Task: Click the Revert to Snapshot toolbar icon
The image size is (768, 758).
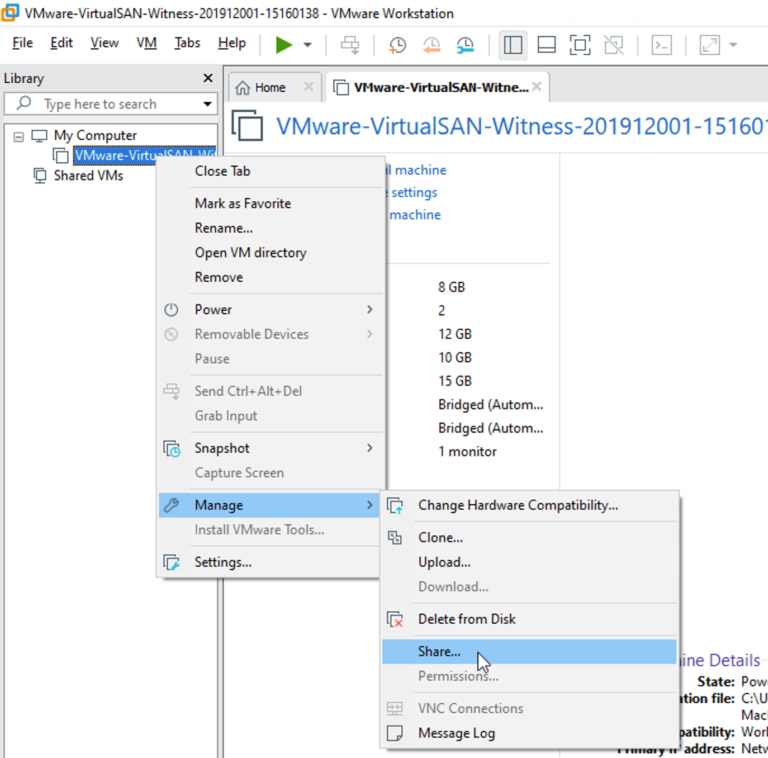Action: click(x=431, y=45)
